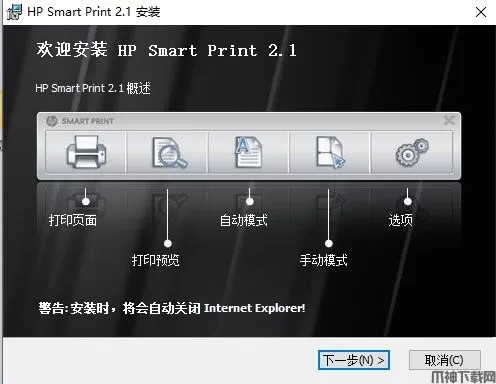496x384 pixels.
Task: Click the options gears icon
Action: tap(412, 152)
